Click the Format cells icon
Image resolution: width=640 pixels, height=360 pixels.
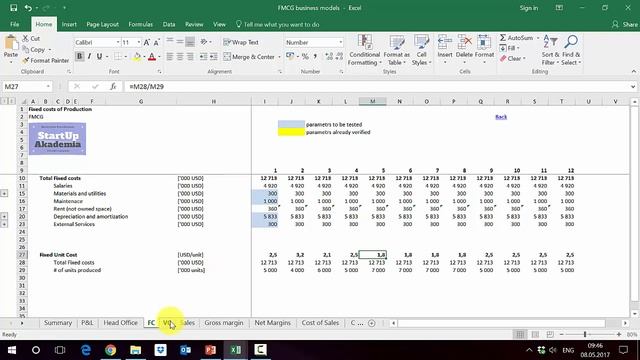click(x=484, y=42)
